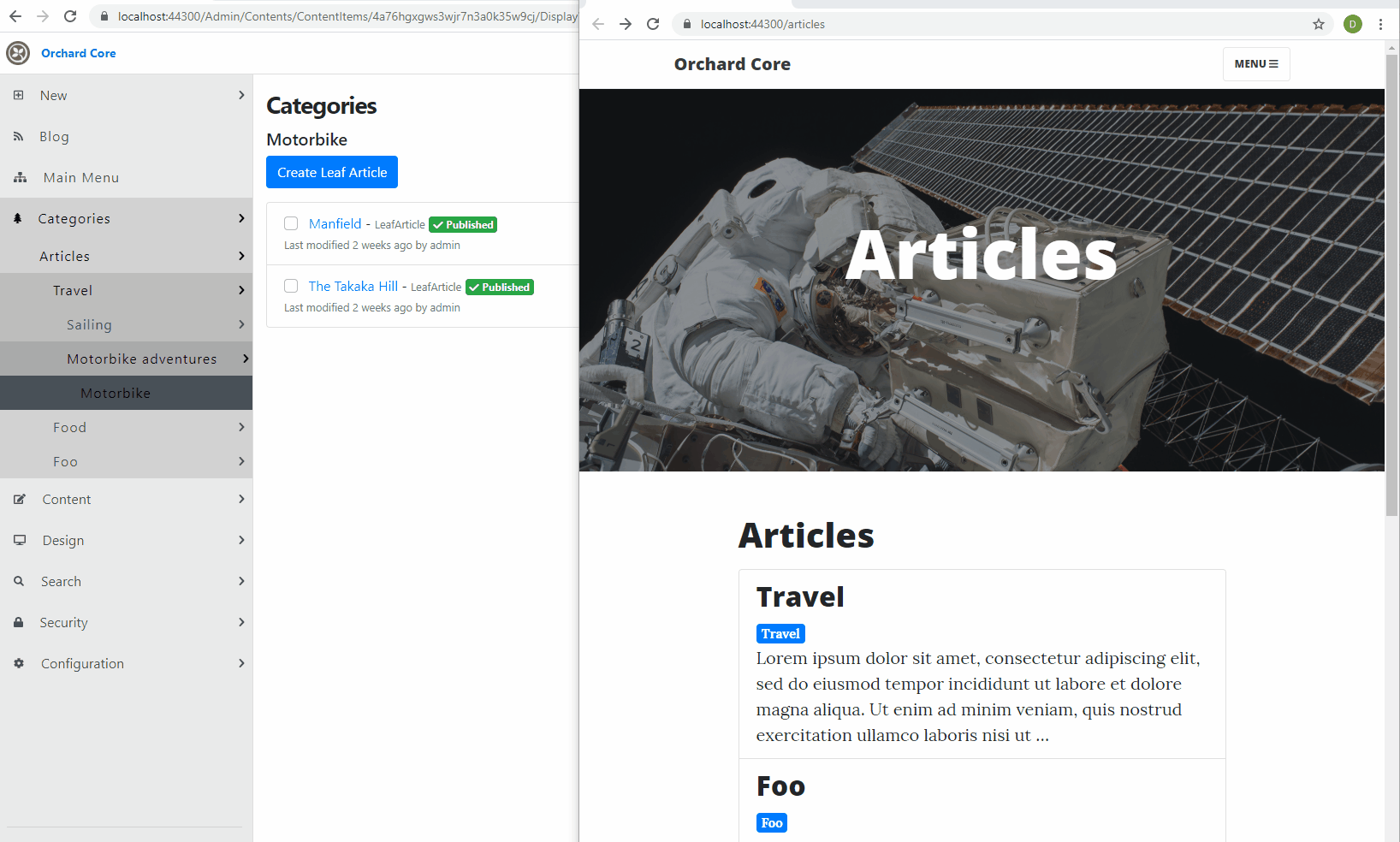Click the Create Leaf Article button

pyautogui.click(x=332, y=172)
